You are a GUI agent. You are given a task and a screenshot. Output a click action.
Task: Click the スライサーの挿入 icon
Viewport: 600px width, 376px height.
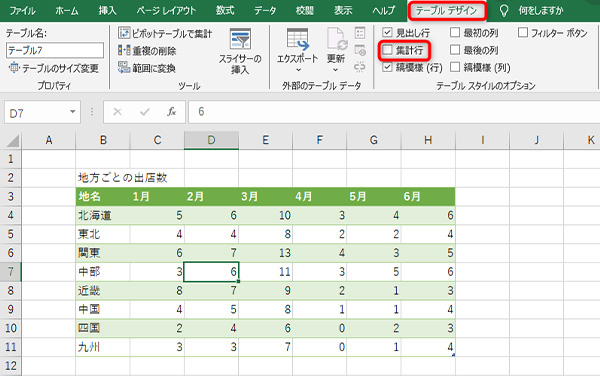(240, 39)
